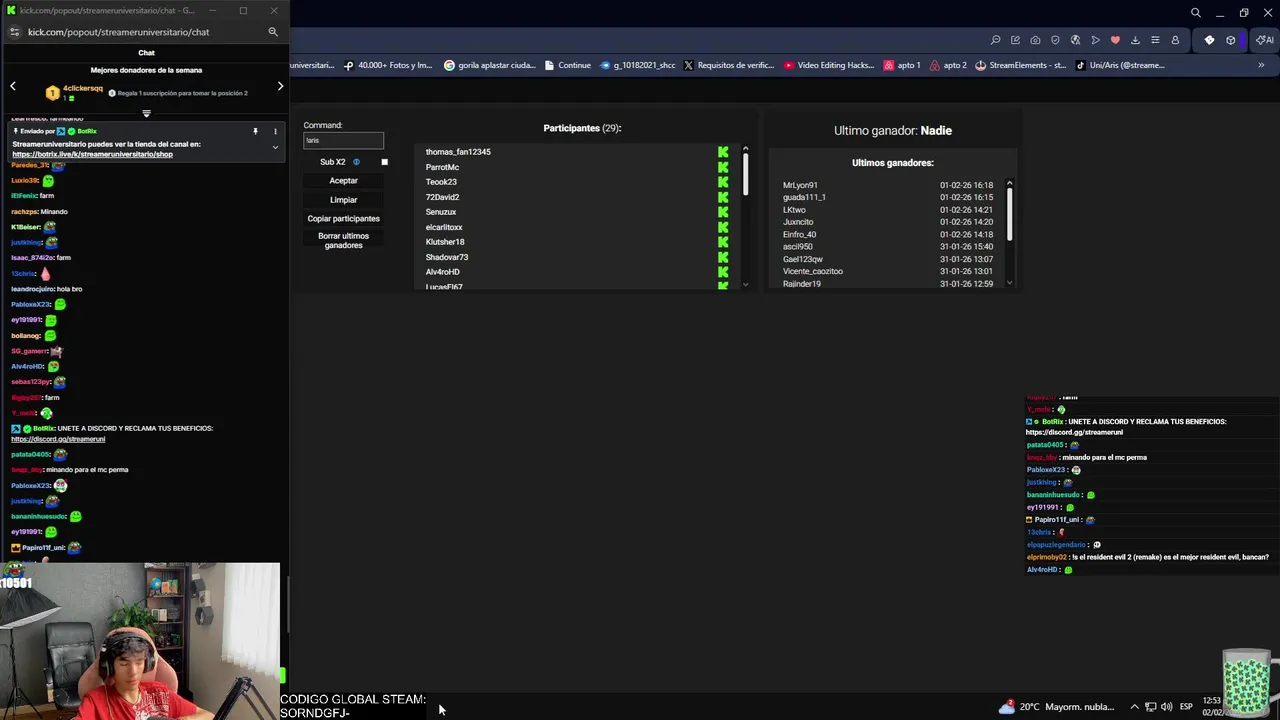Select participant ParrotMc
Image resolution: width=1280 pixels, height=720 pixels.
click(442, 167)
